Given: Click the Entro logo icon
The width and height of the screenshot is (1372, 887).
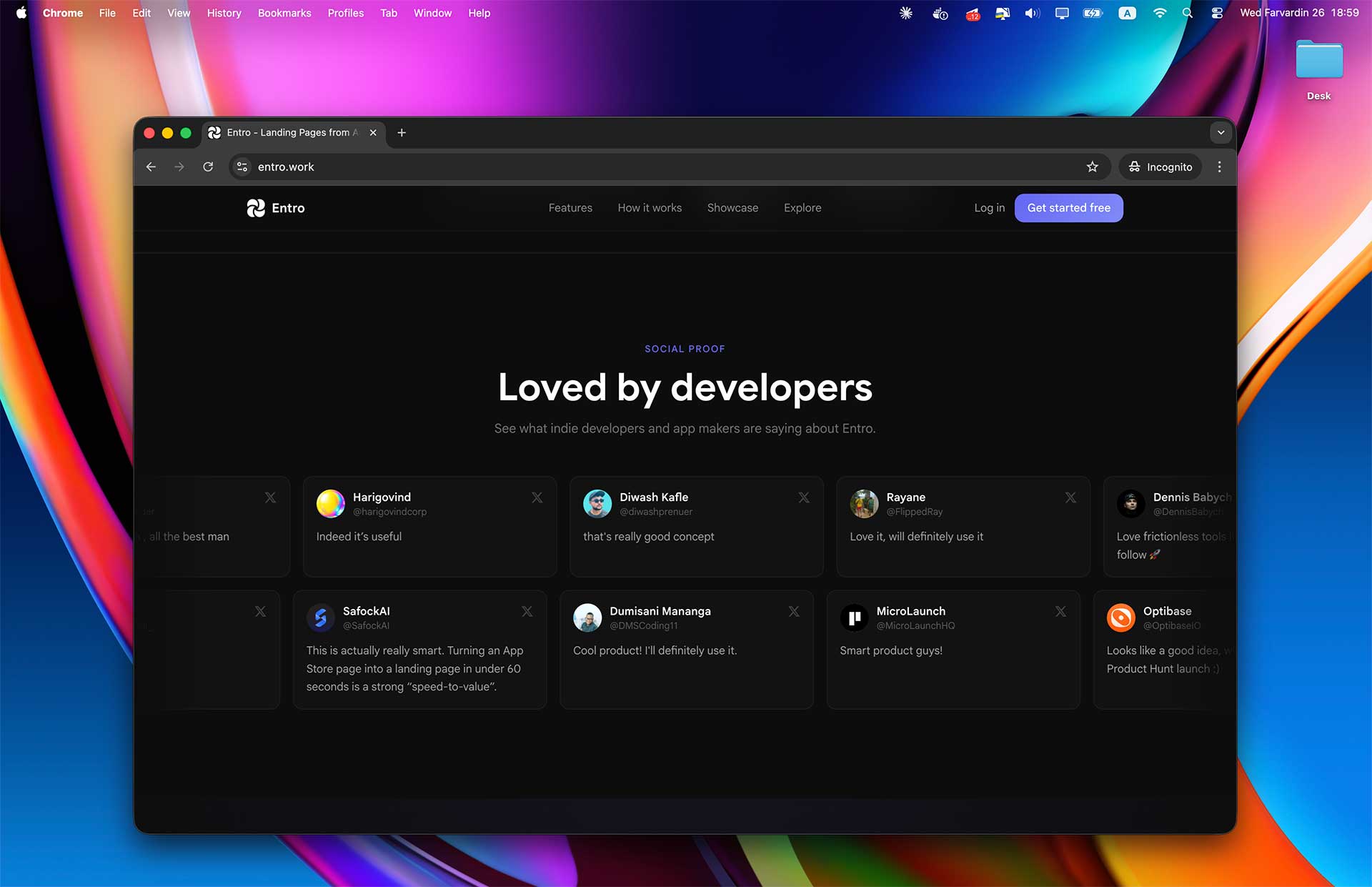Looking at the screenshot, I should [x=256, y=208].
